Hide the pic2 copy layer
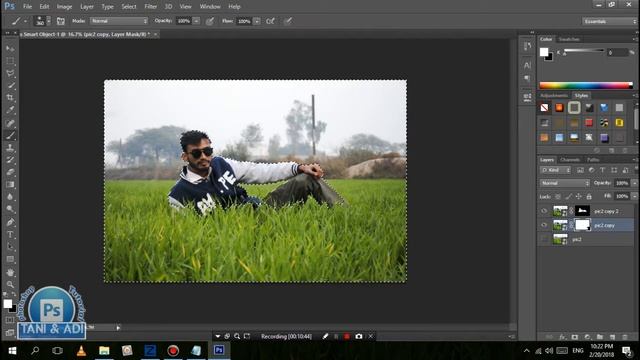The height and width of the screenshot is (360, 640). [x=544, y=225]
